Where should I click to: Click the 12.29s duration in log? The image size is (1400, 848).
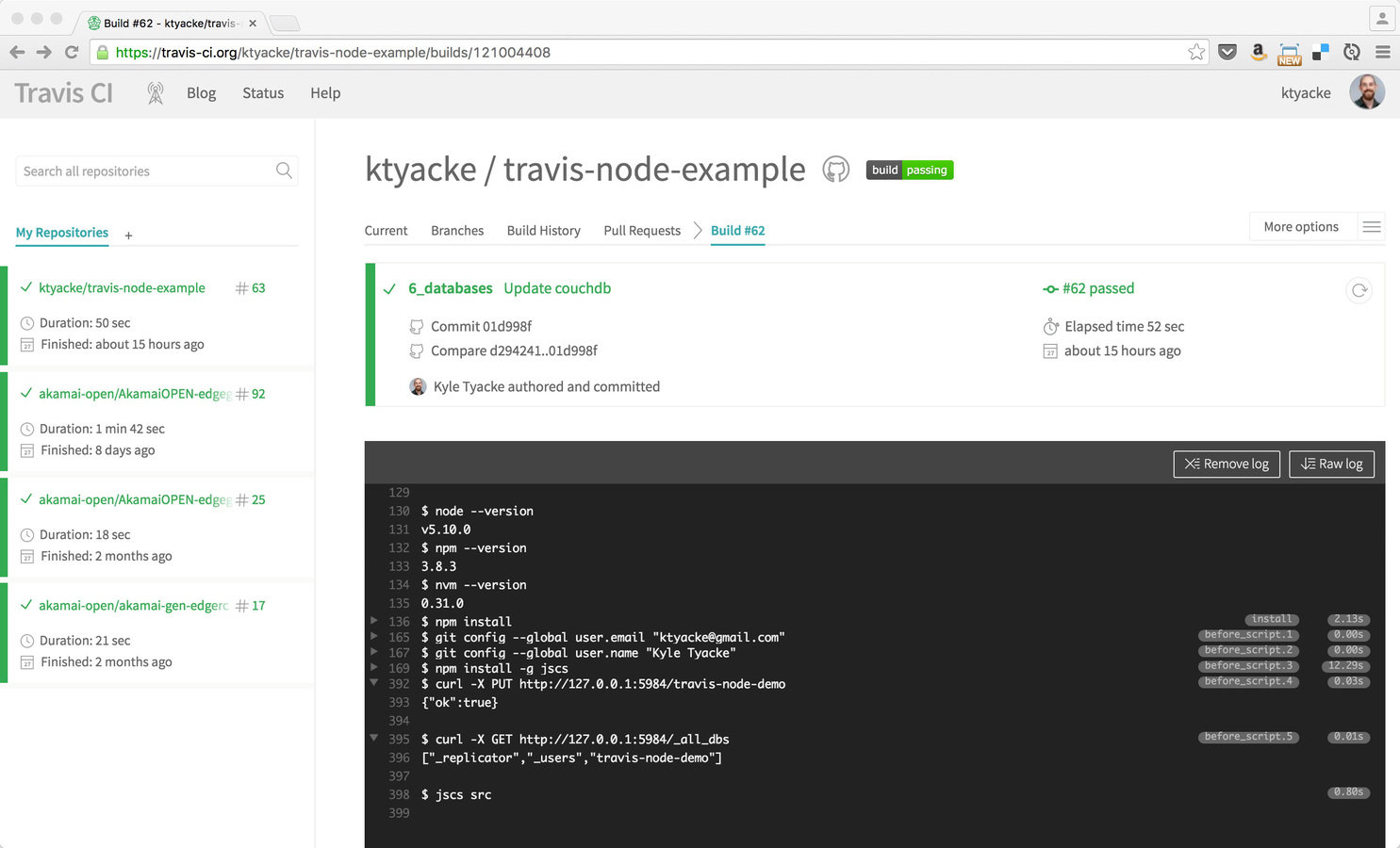coord(1345,665)
